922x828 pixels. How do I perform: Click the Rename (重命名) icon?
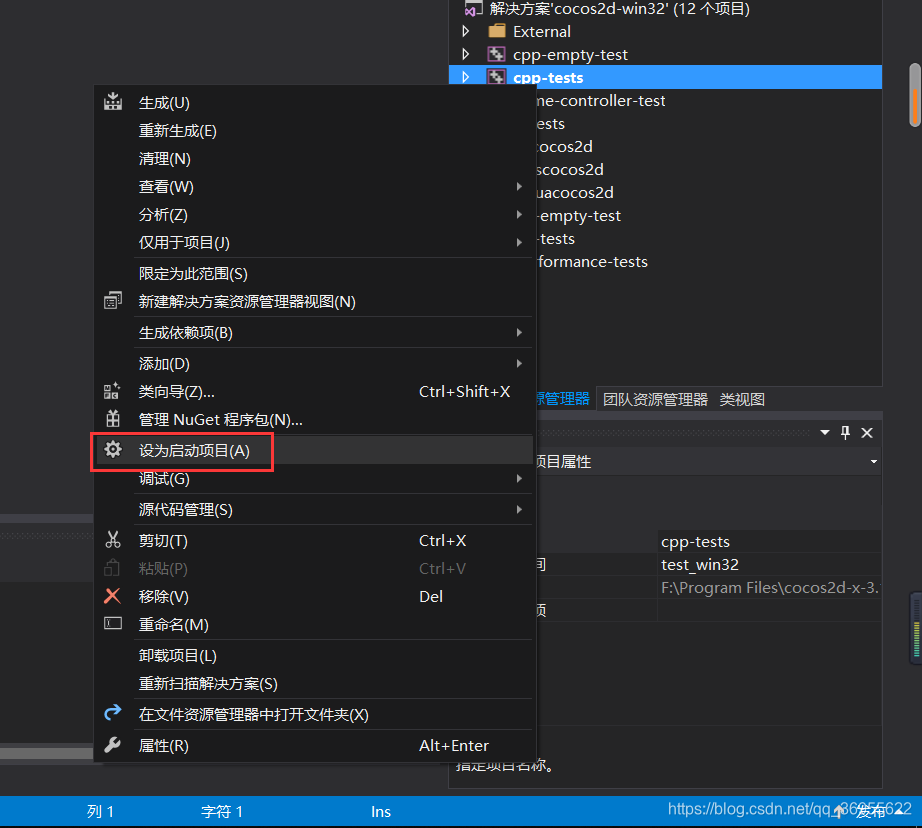click(x=113, y=623)
